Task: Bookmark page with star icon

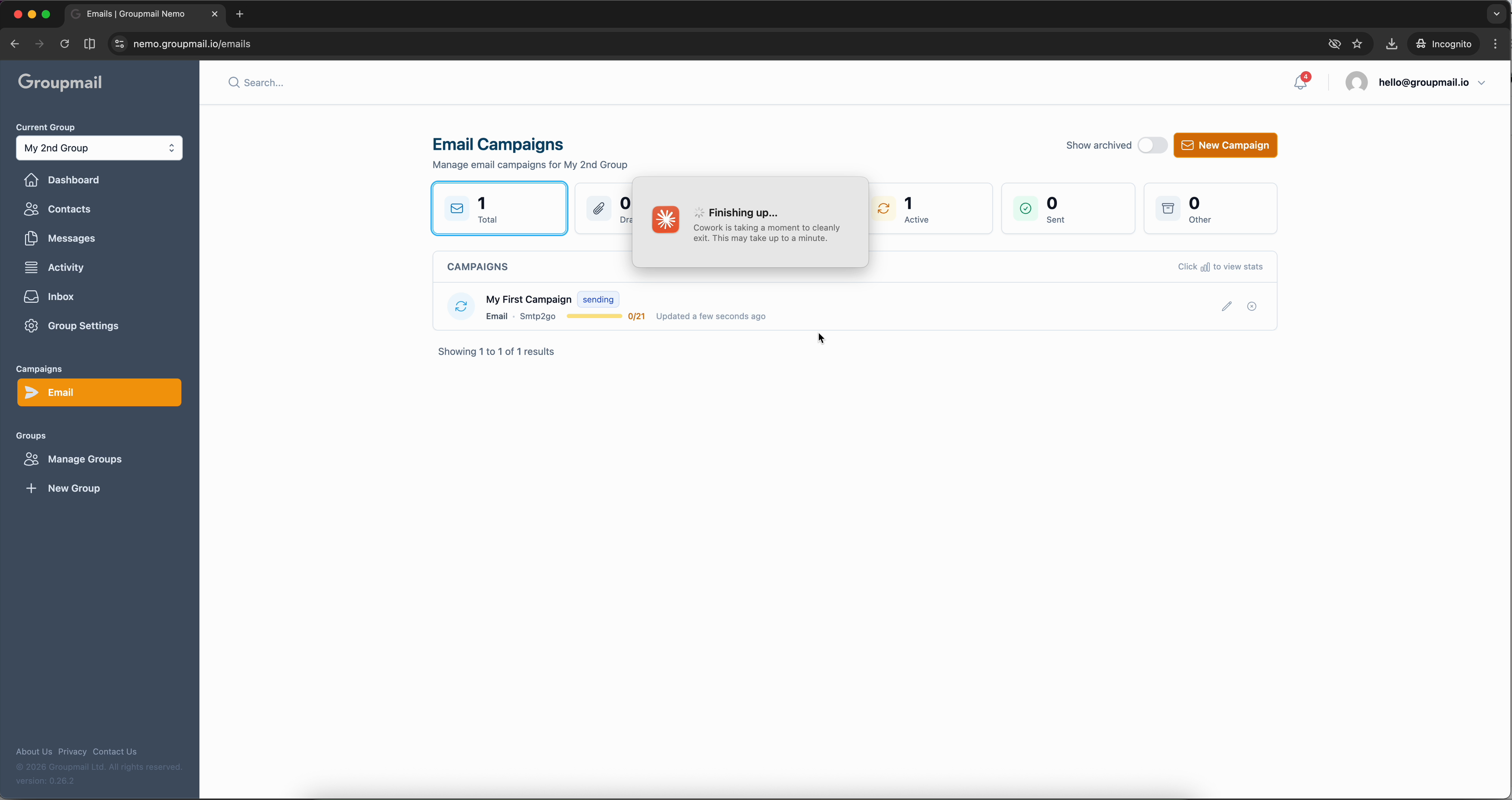Action: coord(1357,44)
